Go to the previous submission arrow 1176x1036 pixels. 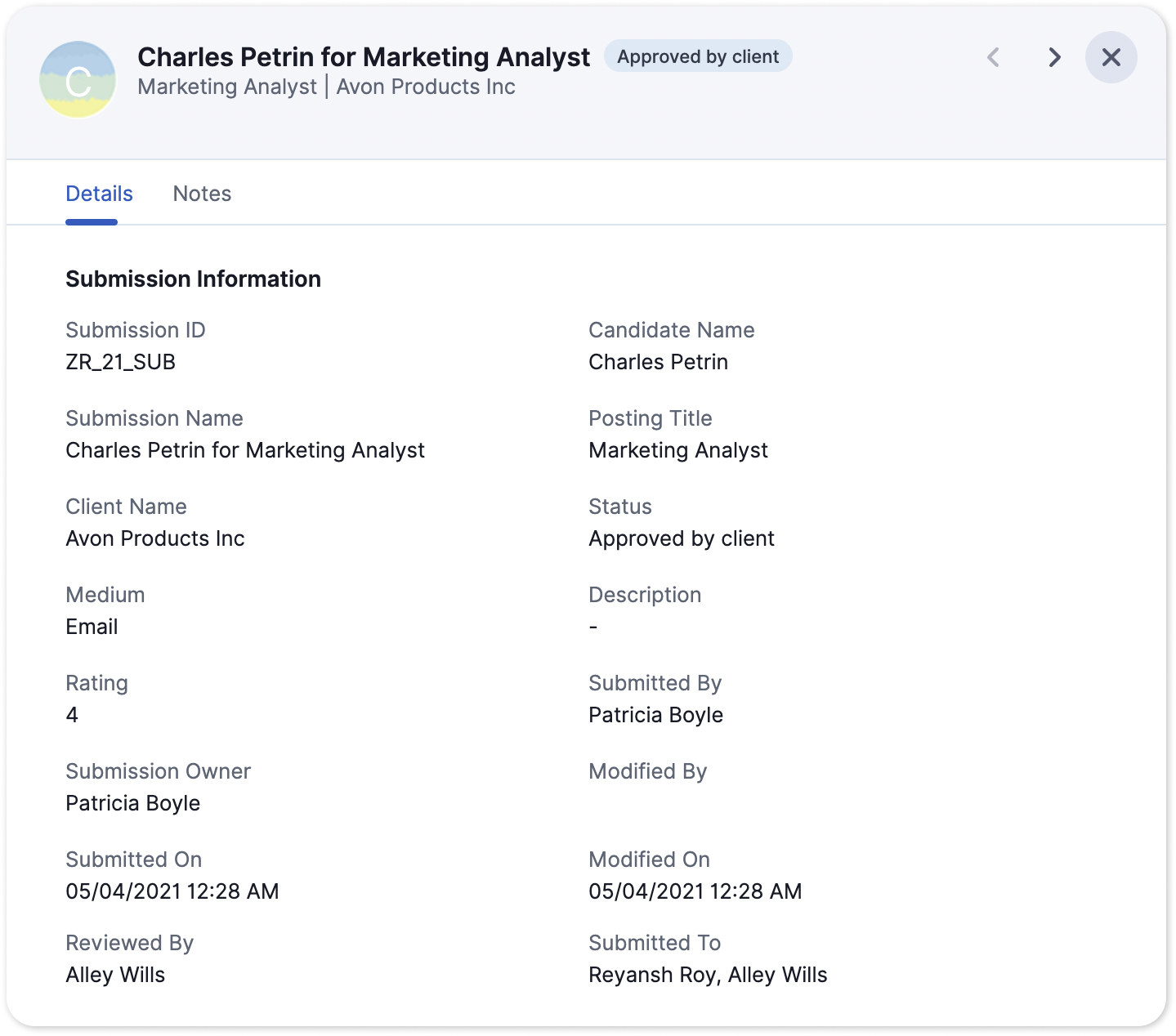pyautogui.click(x=994, y=57)
